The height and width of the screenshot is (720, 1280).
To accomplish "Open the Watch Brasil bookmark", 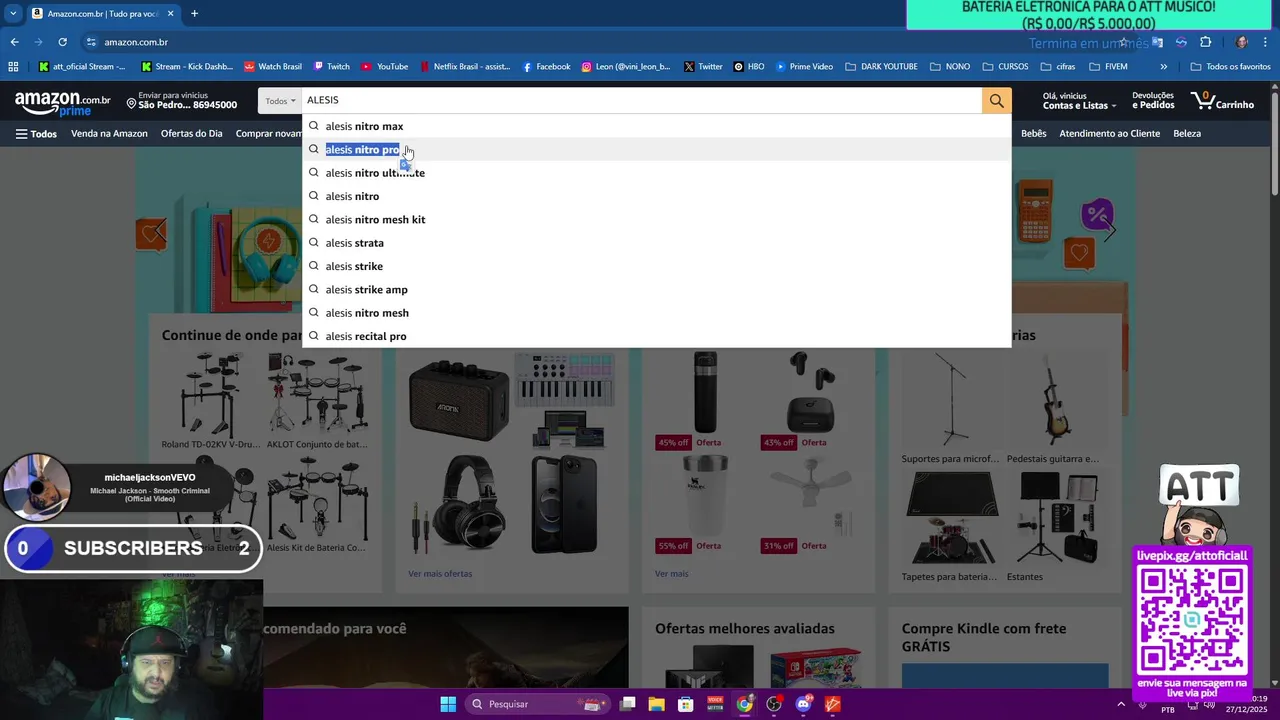I will point(273,67).
